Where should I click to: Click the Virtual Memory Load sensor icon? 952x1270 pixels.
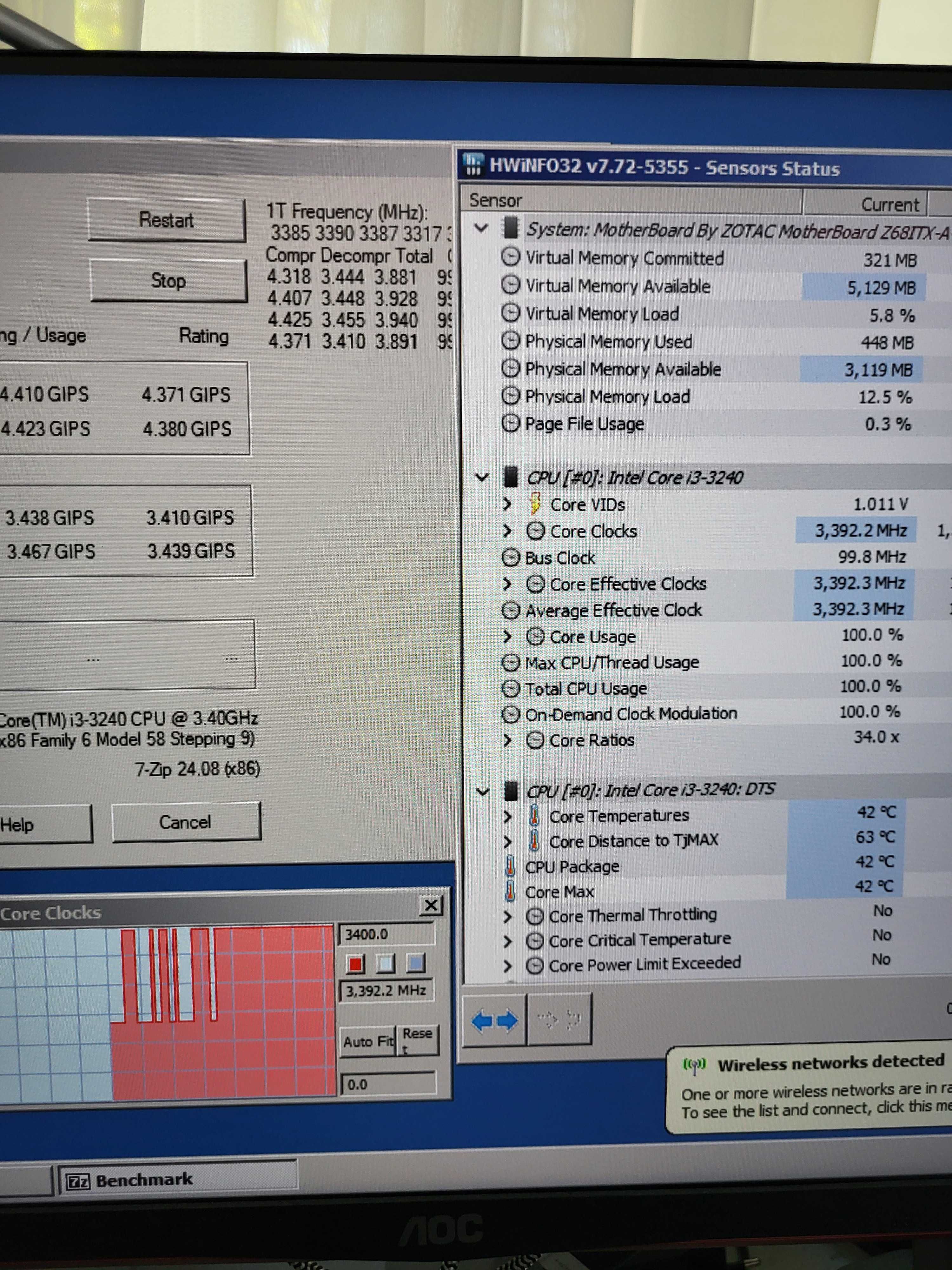510,312
